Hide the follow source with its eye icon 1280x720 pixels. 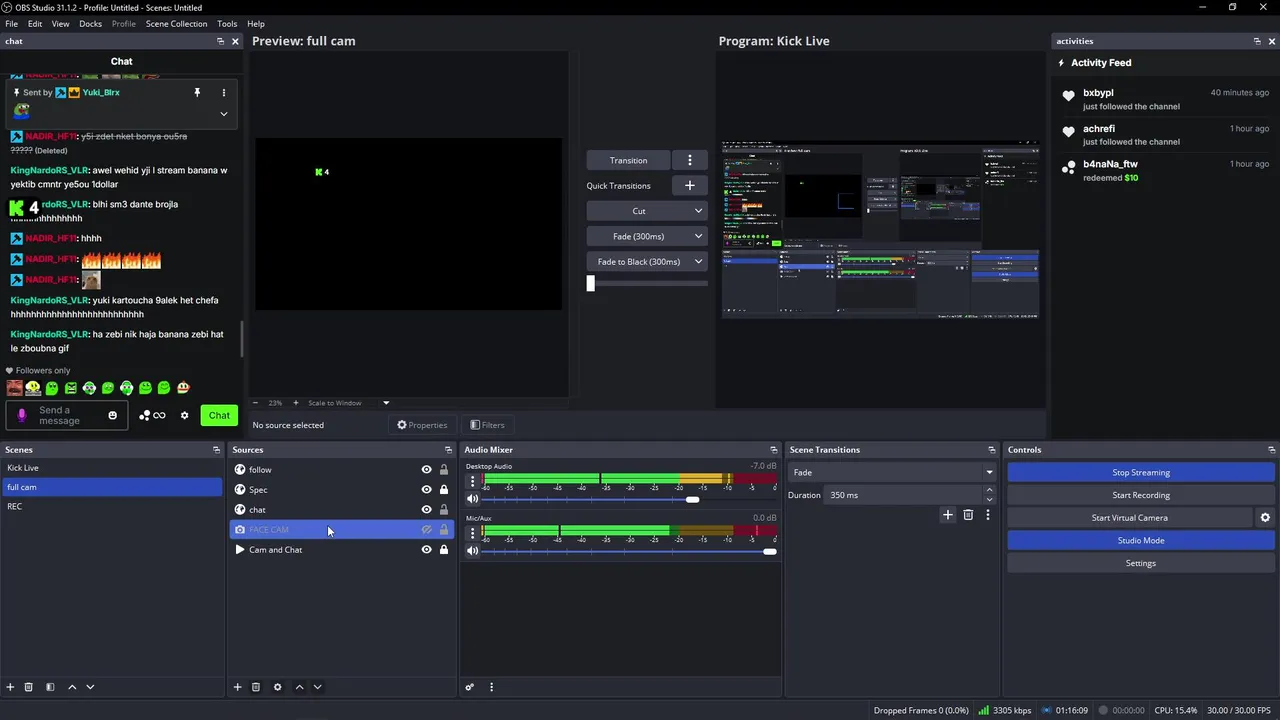(x=426, y=470)
